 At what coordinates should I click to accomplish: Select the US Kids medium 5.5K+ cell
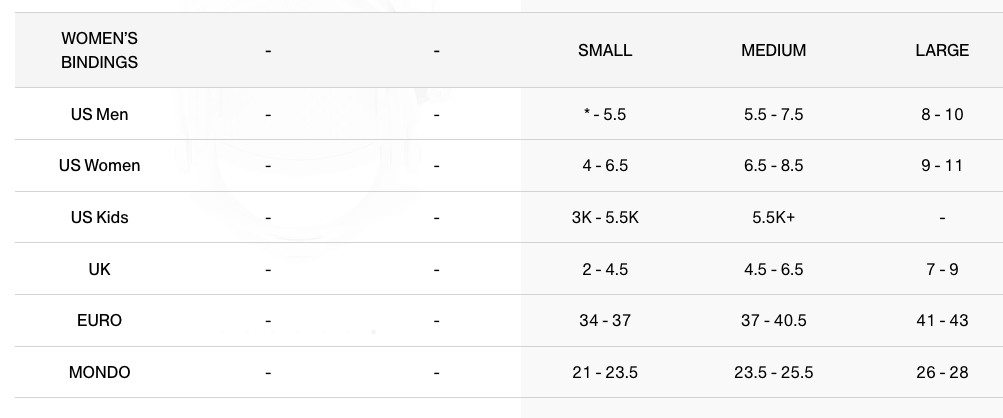pyautogui.click(x=773, y=217)
